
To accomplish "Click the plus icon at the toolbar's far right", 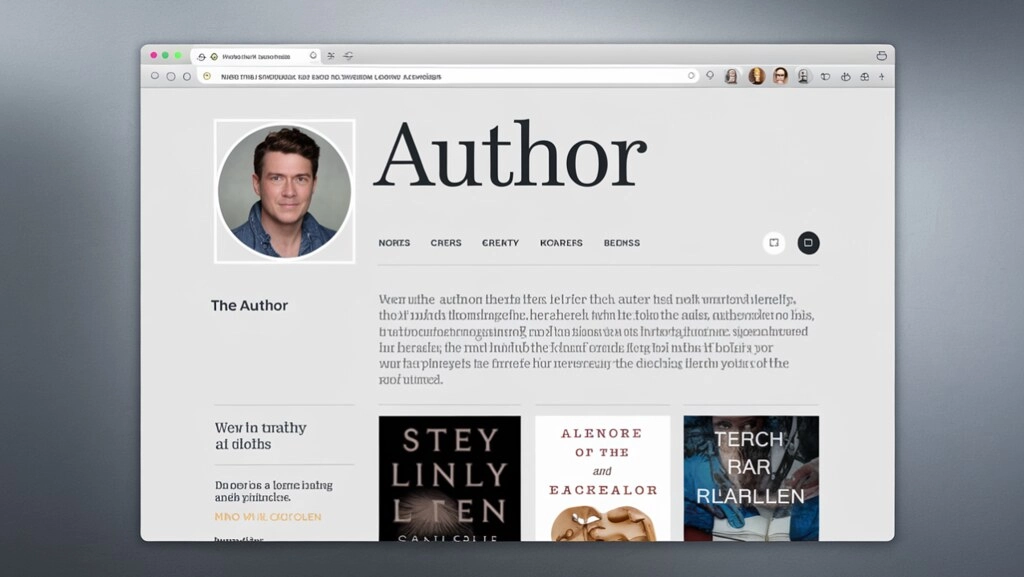I will pyautogui.click(x=881, y=75).
